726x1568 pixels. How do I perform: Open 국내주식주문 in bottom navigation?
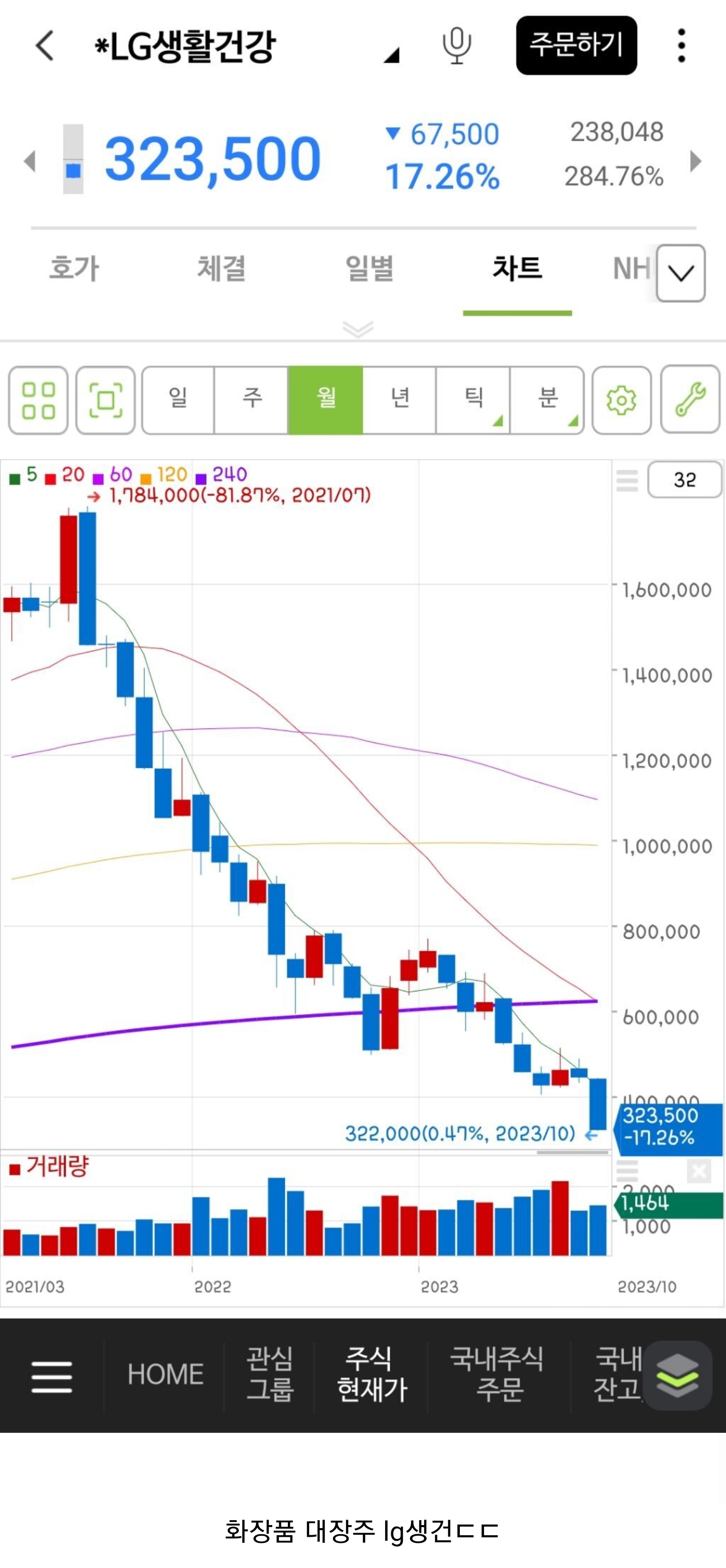[x=498, y=1374]
